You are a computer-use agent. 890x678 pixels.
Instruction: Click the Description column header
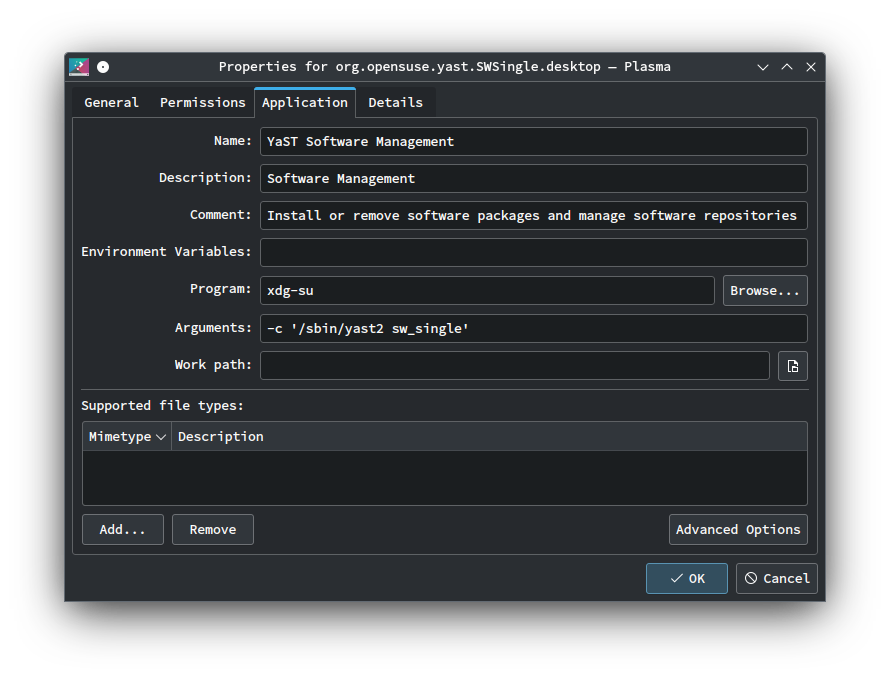(221, 437)
